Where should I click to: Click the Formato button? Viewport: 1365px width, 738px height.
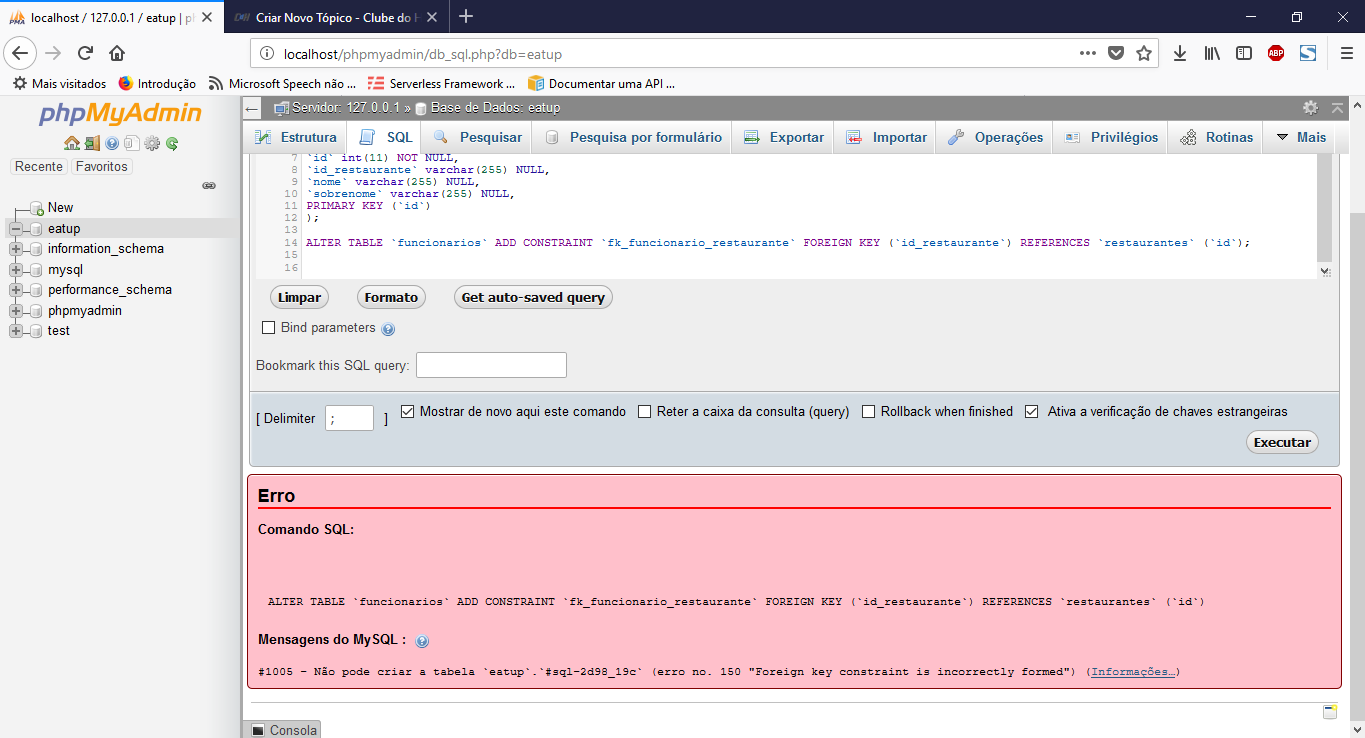pyautogui.click(x=391, y=297)
